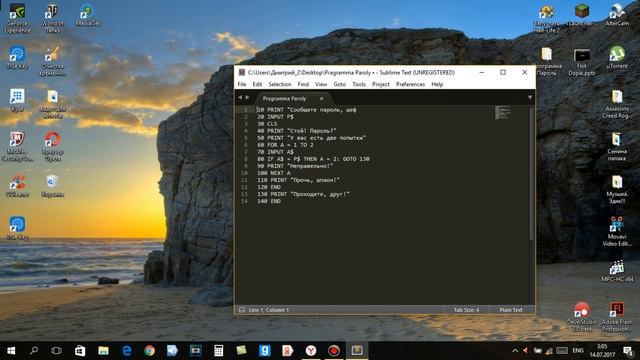Select the Programma Paroly tab
Image resolution: width=640 pixels, height=360 pixels.
(284, 98)
